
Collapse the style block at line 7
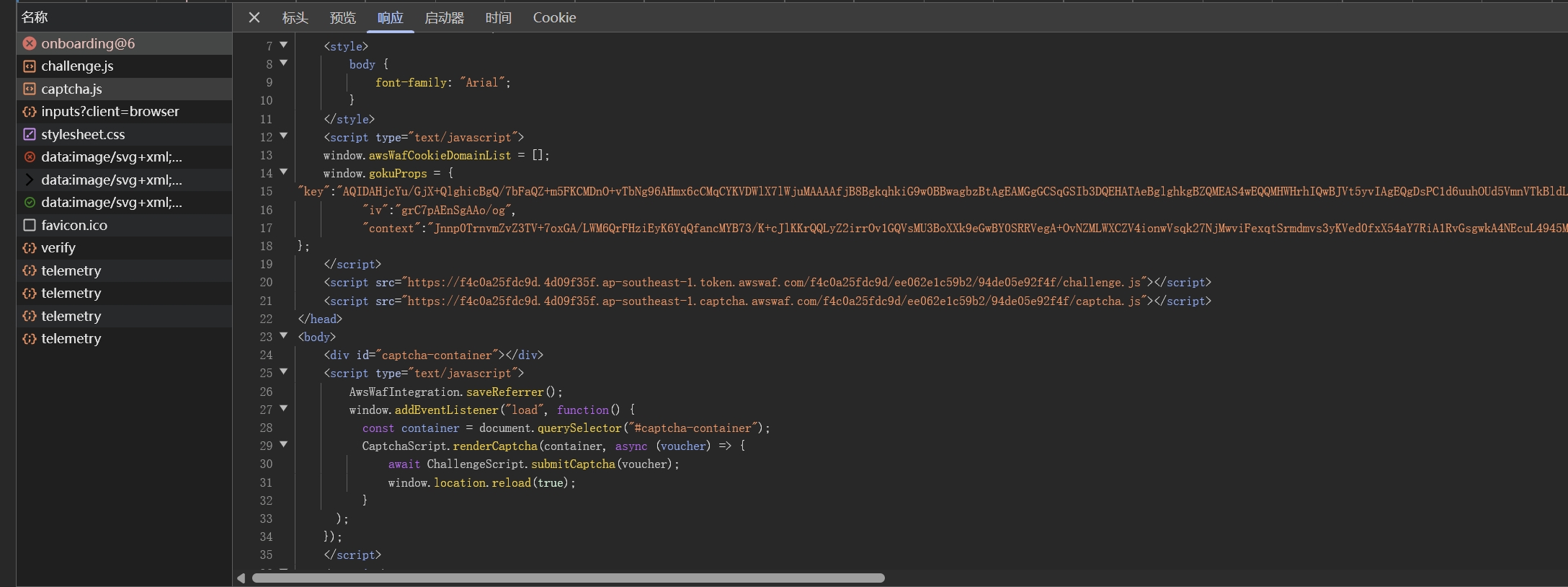click(x=284, y=45)
